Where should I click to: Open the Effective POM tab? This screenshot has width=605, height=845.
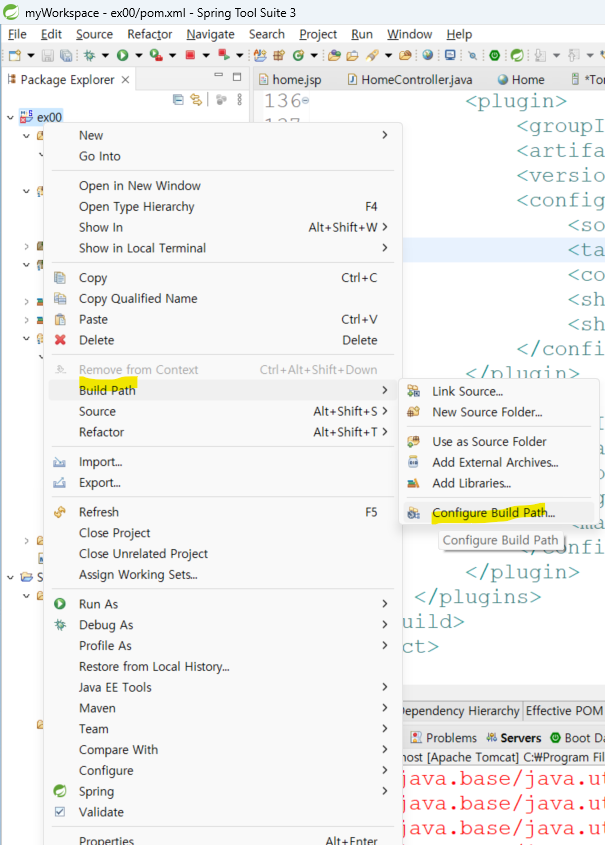pos(564,711)
